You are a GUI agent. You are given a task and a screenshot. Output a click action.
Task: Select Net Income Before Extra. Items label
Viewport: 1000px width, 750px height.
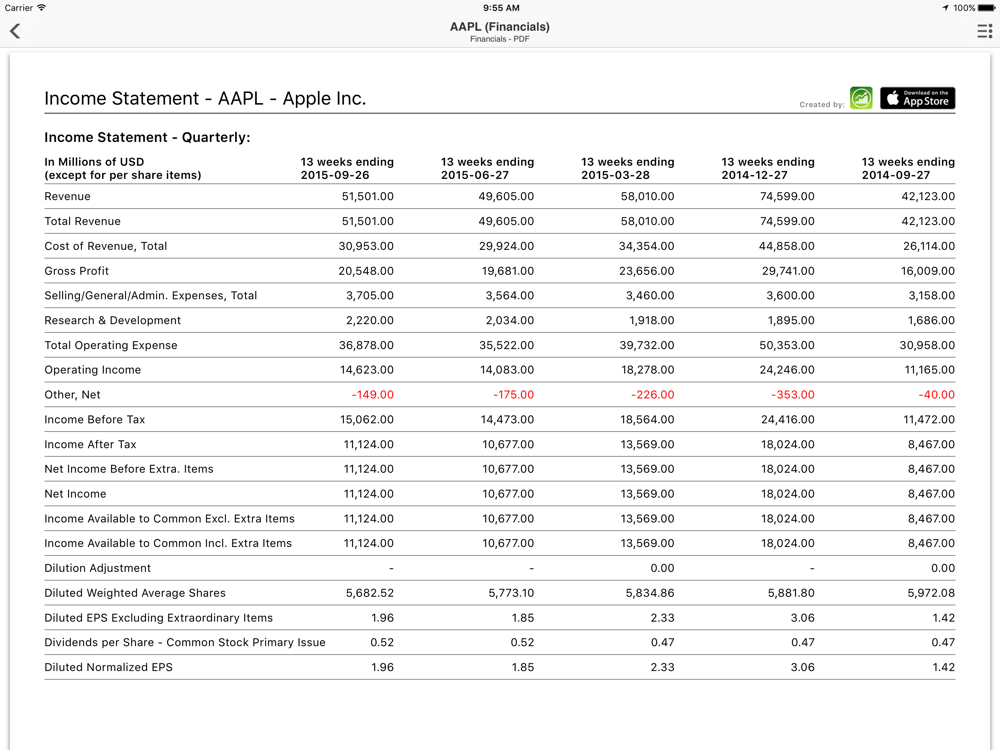point(129,469)
